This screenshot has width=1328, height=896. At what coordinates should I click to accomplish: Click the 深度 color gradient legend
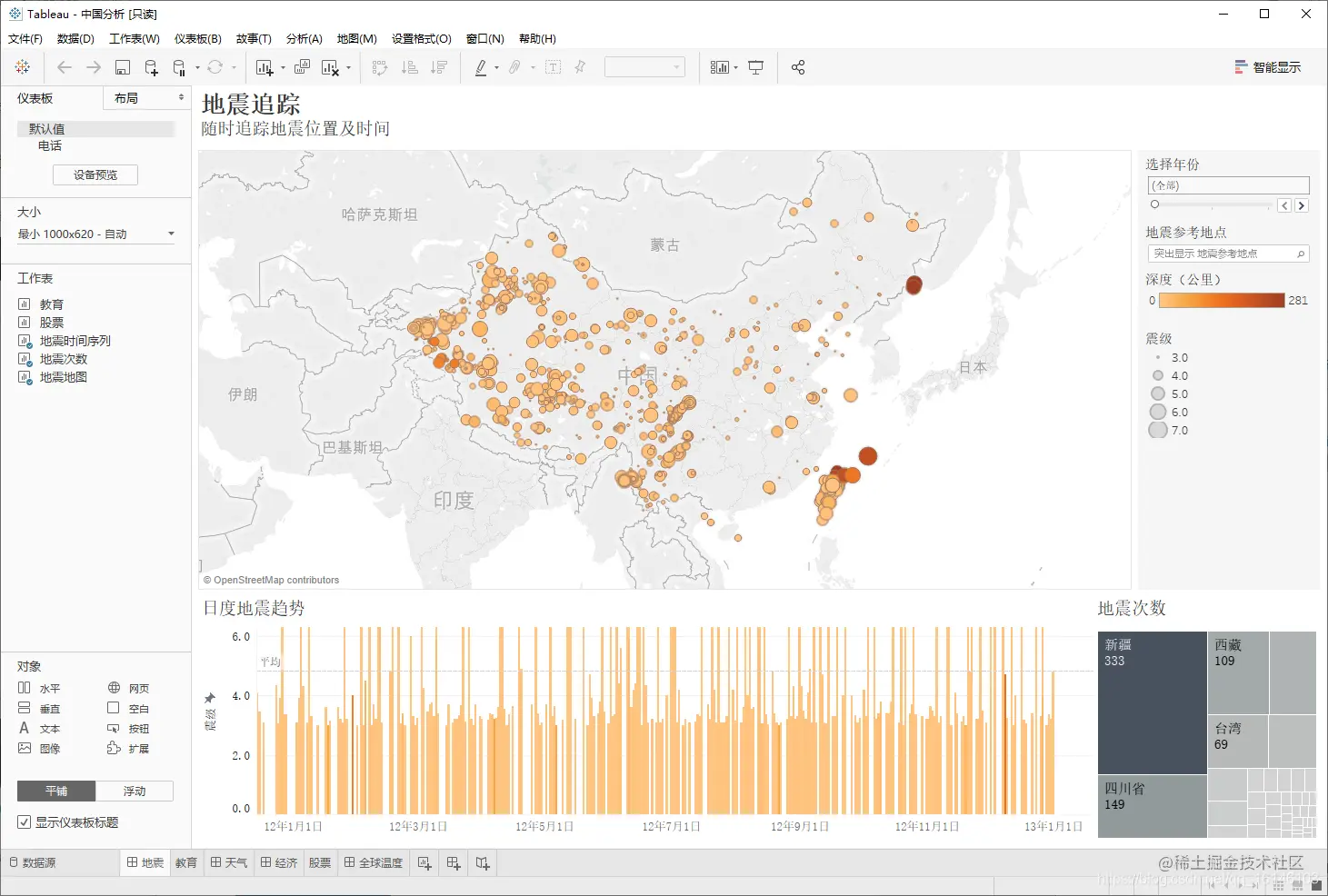[1223, 301]
